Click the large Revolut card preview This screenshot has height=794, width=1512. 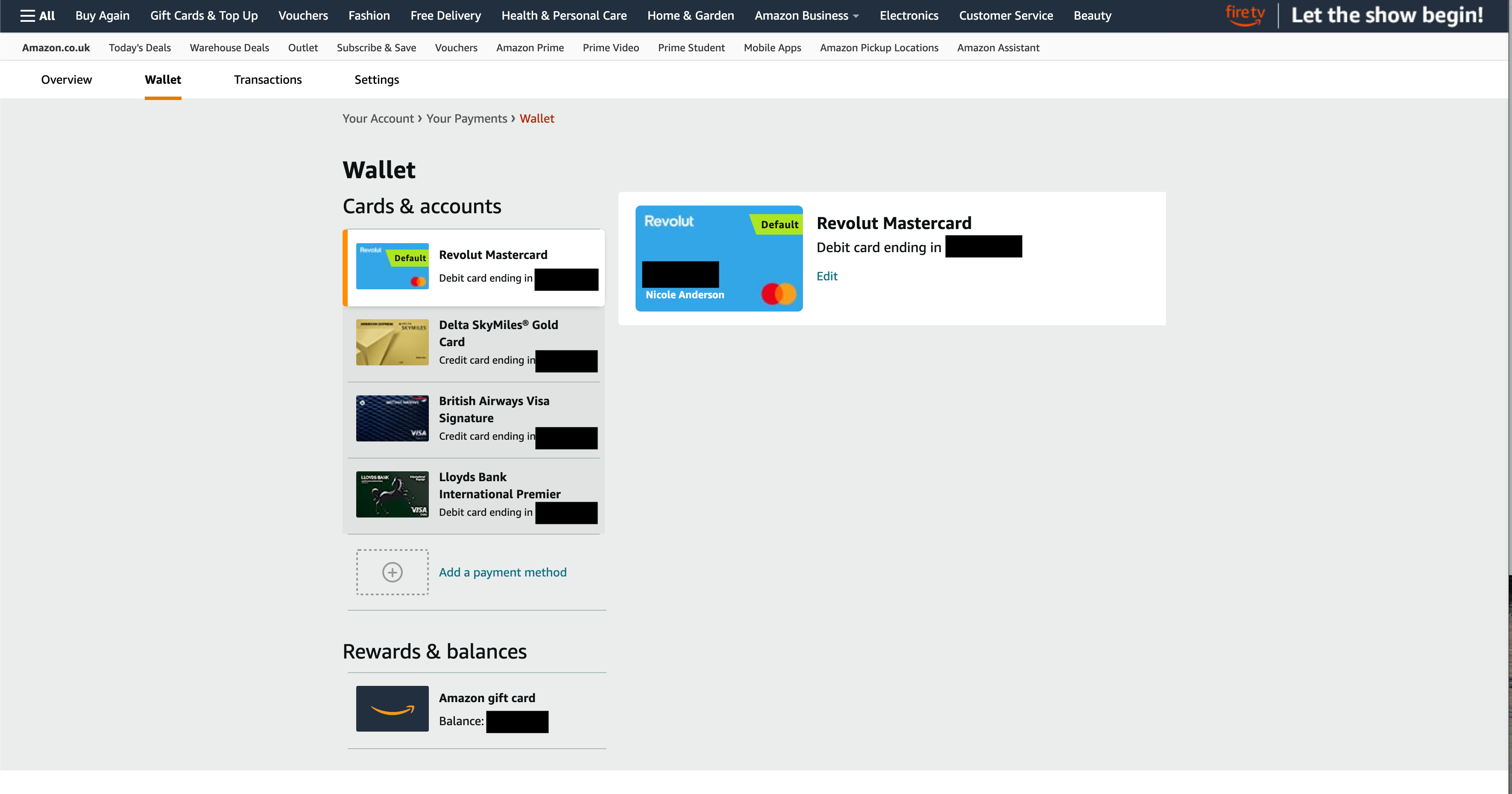[718, 259]
